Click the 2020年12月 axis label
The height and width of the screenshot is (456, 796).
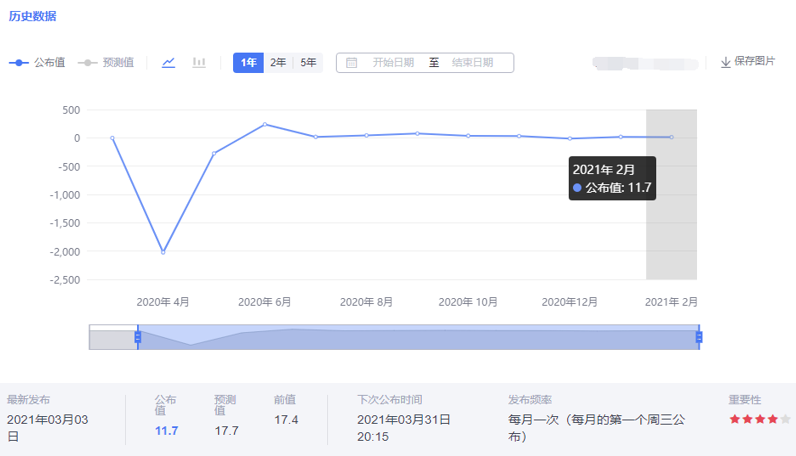click(570, 302)
